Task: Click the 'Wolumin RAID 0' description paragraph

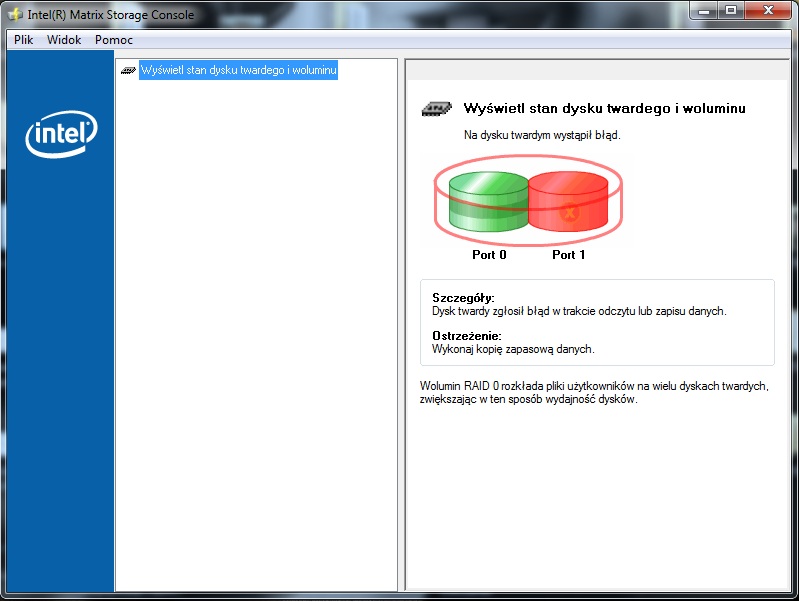Action: tap(594, 392)
